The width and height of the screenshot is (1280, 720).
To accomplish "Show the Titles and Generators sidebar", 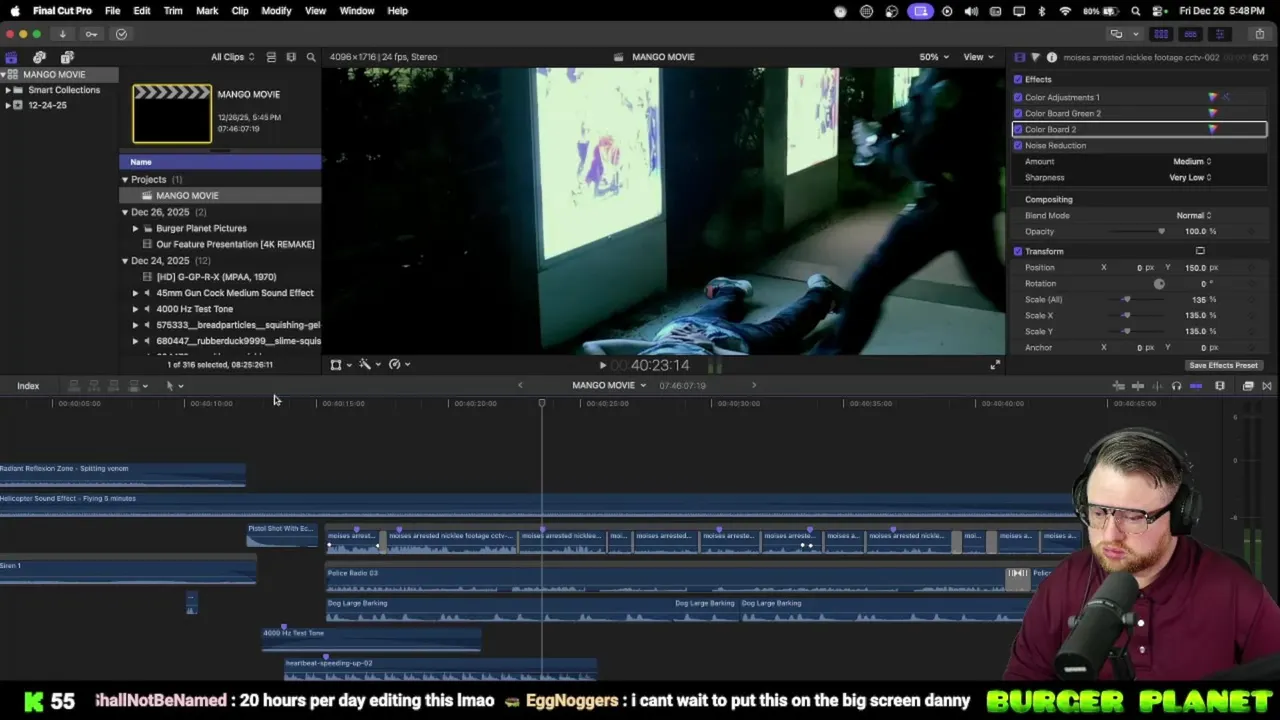I will pyautogui.click(x=67, y=57).
